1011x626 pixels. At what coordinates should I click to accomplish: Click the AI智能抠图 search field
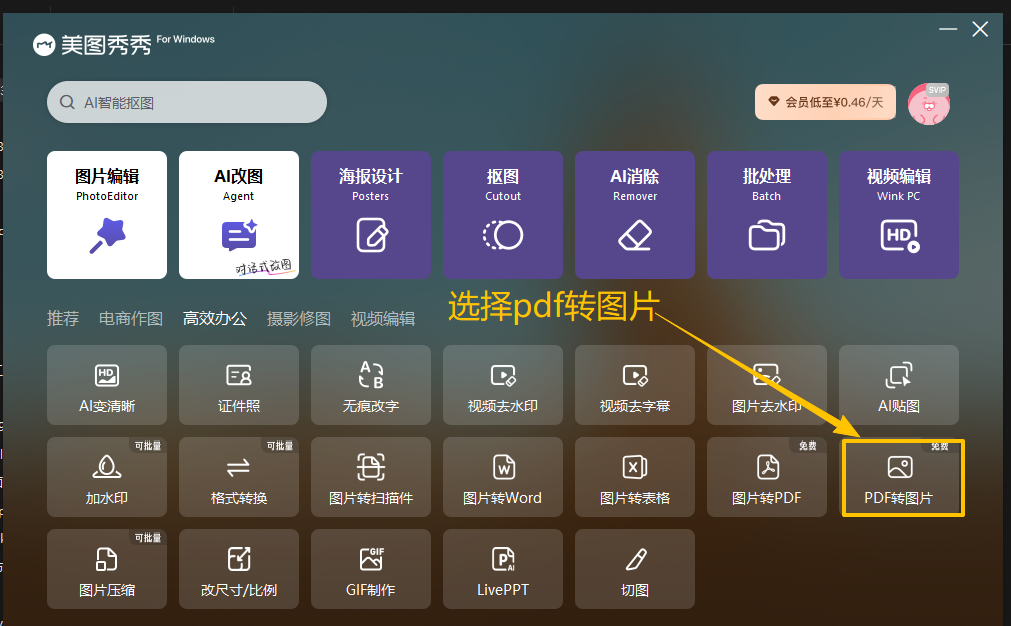pos(187,102)
